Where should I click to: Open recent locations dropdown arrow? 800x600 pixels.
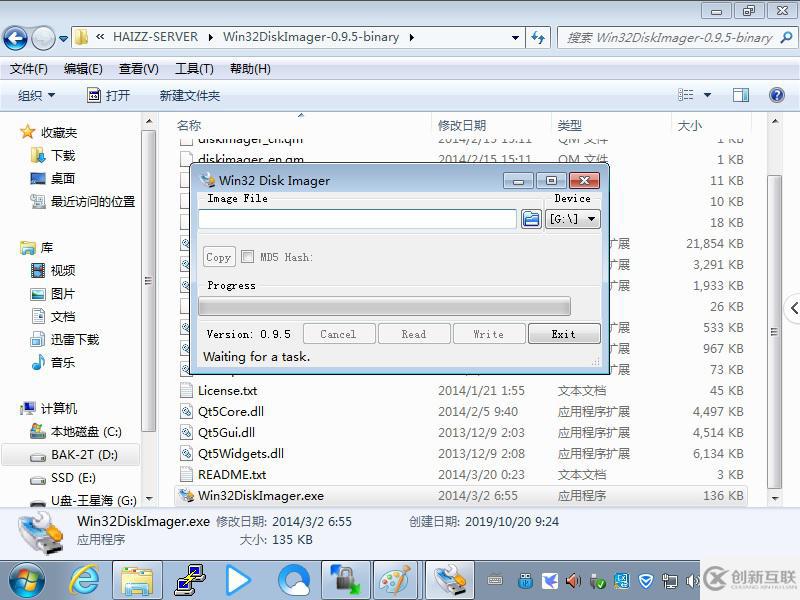tap(63, 38)
